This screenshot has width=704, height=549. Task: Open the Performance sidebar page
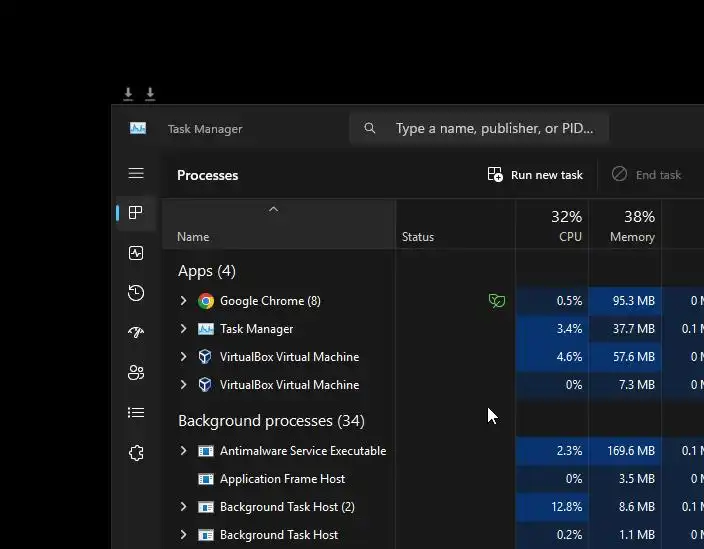pos(136,253)
